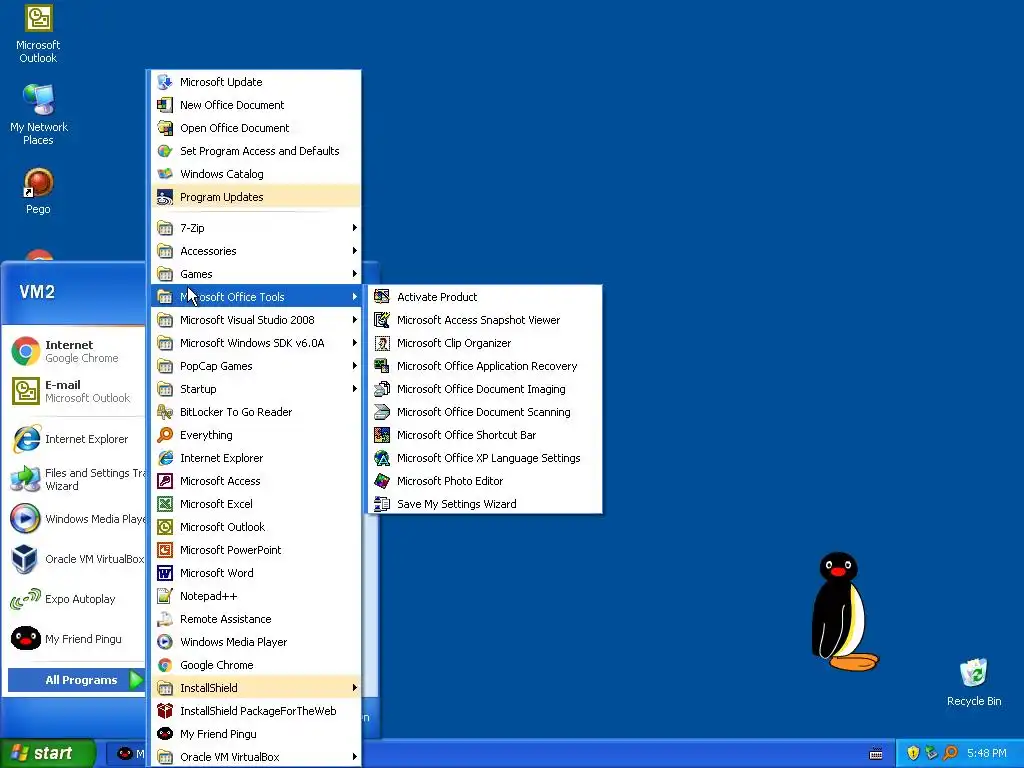Expand the Oracle VM VirtualBox submenu arrow
Viewport: 1024px width, 768px height.
(355, 757)
